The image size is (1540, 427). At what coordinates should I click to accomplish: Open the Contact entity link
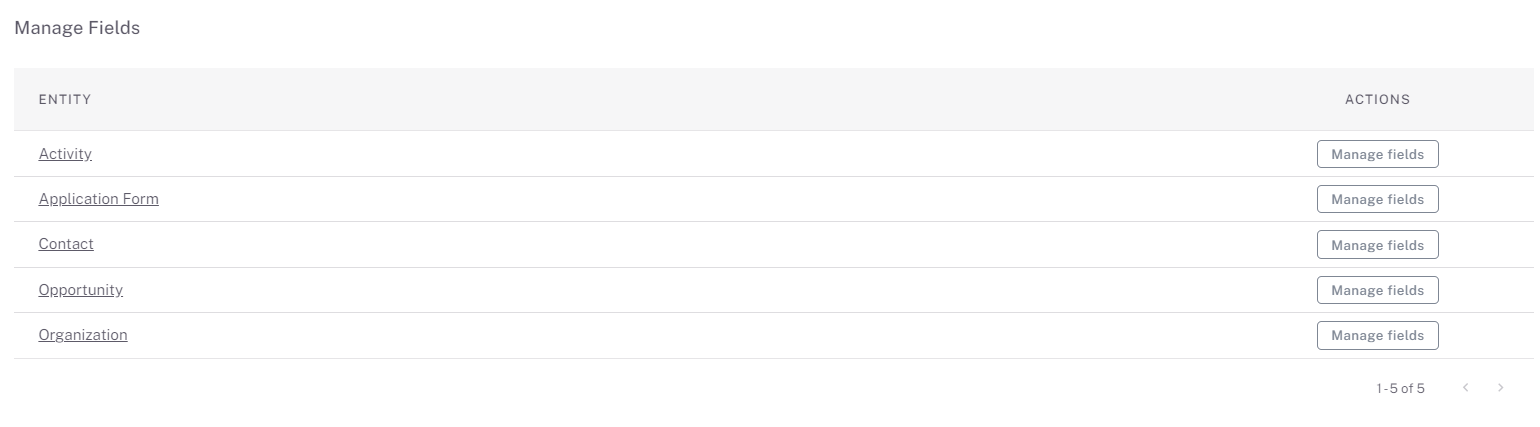[66, 244]
